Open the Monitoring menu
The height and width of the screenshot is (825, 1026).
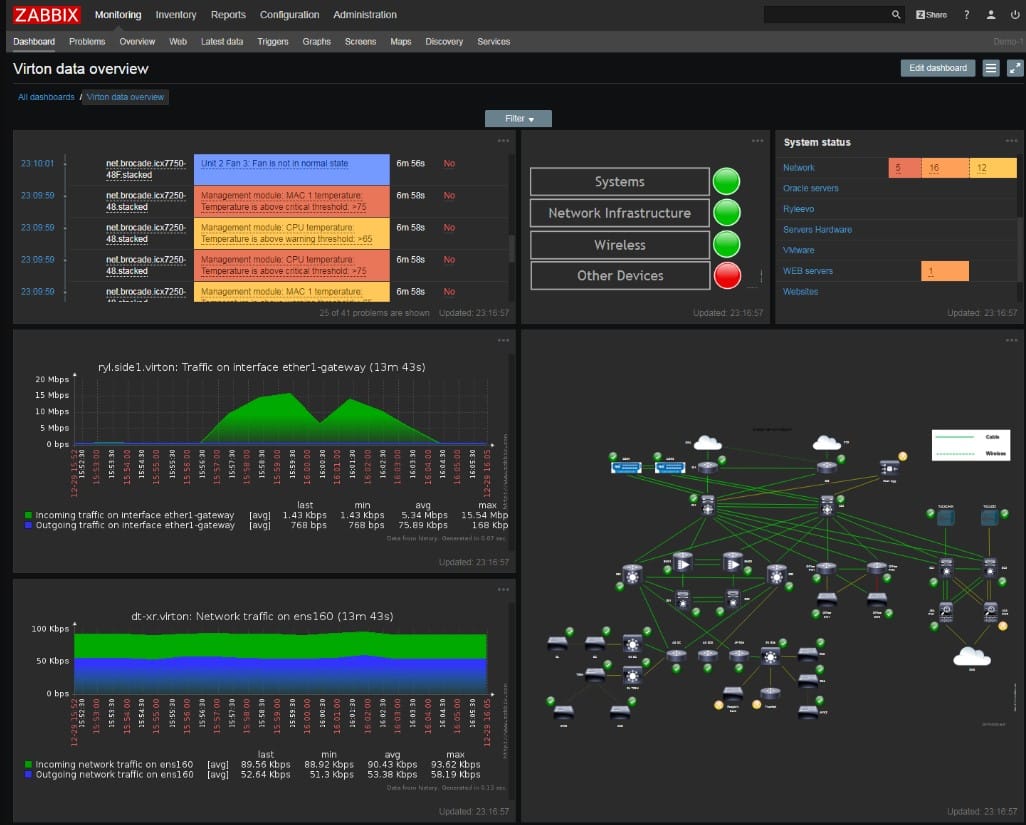118,14
